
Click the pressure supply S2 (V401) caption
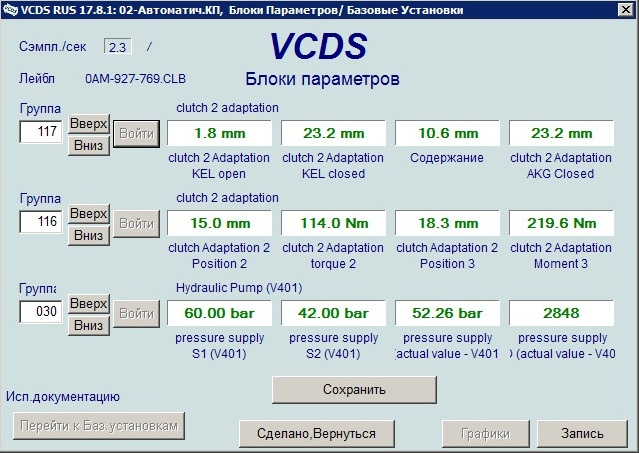(333, 346)
